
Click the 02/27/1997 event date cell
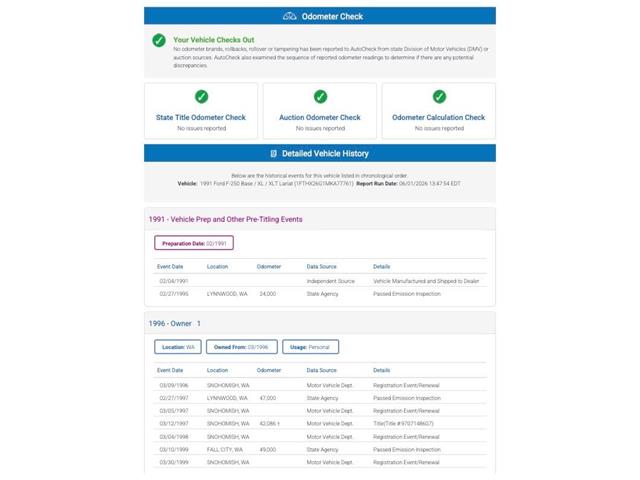pos(173,398)
